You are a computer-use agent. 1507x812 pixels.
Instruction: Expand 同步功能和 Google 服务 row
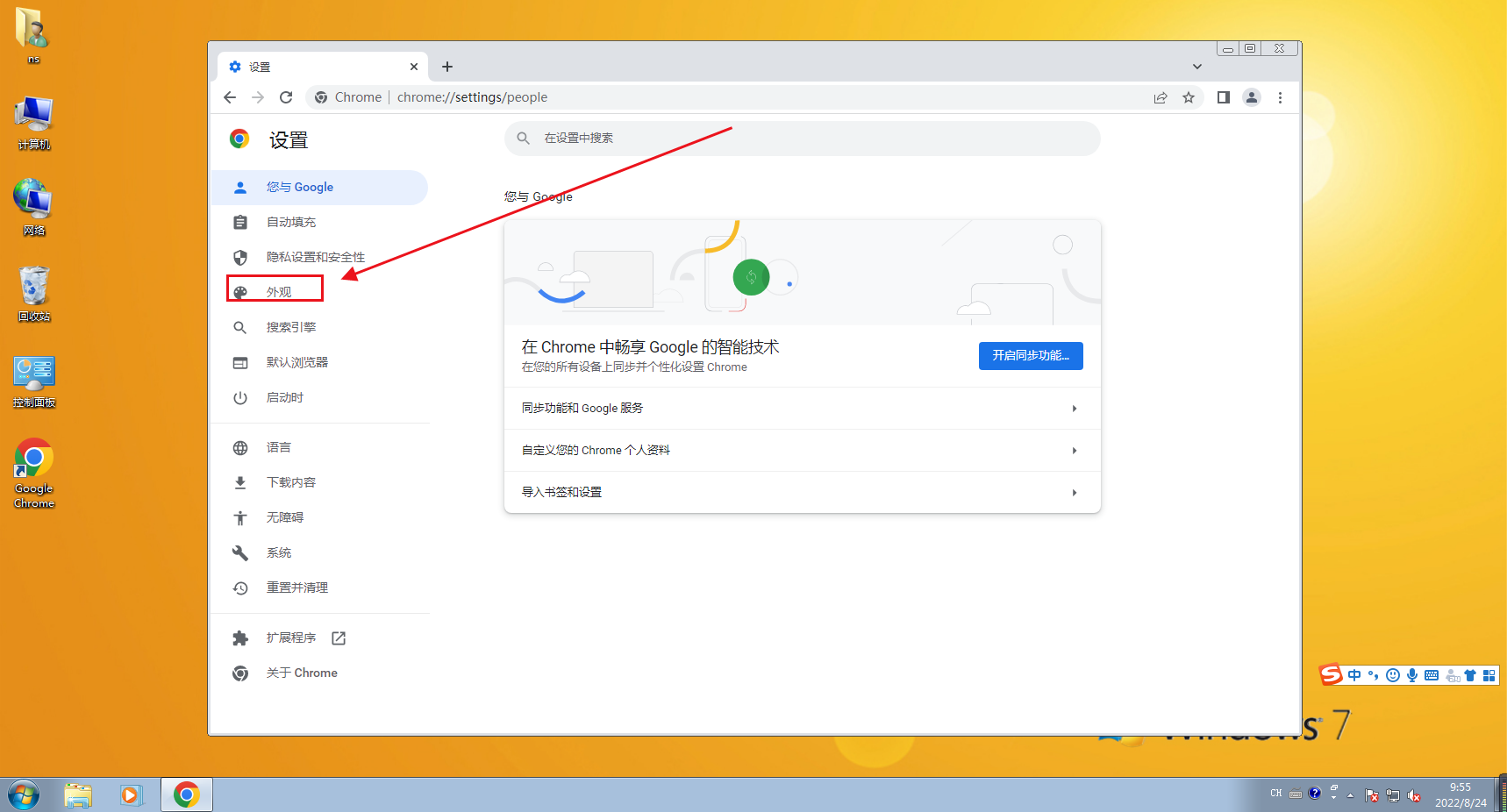802,409
